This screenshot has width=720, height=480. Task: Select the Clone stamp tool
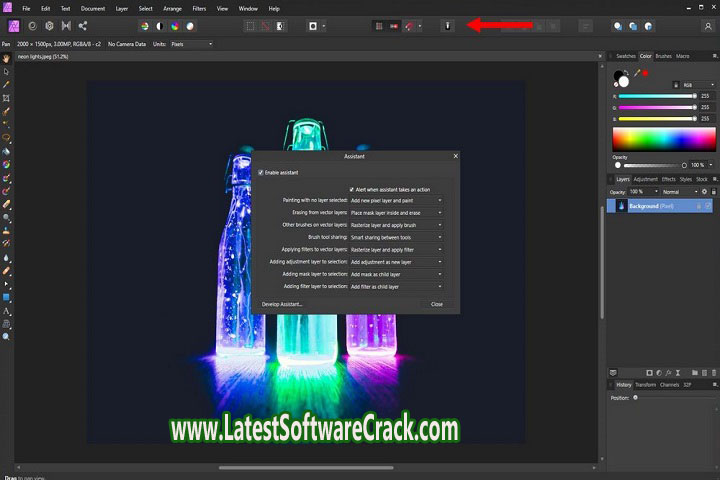pos(6,231)
